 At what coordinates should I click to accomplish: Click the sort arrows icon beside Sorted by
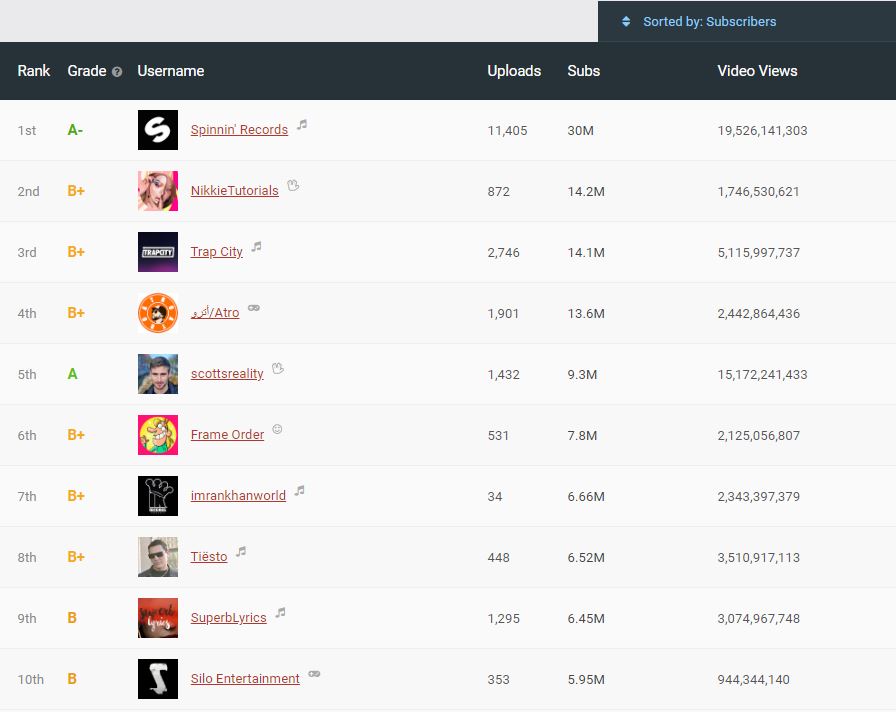tap(626, 22)
